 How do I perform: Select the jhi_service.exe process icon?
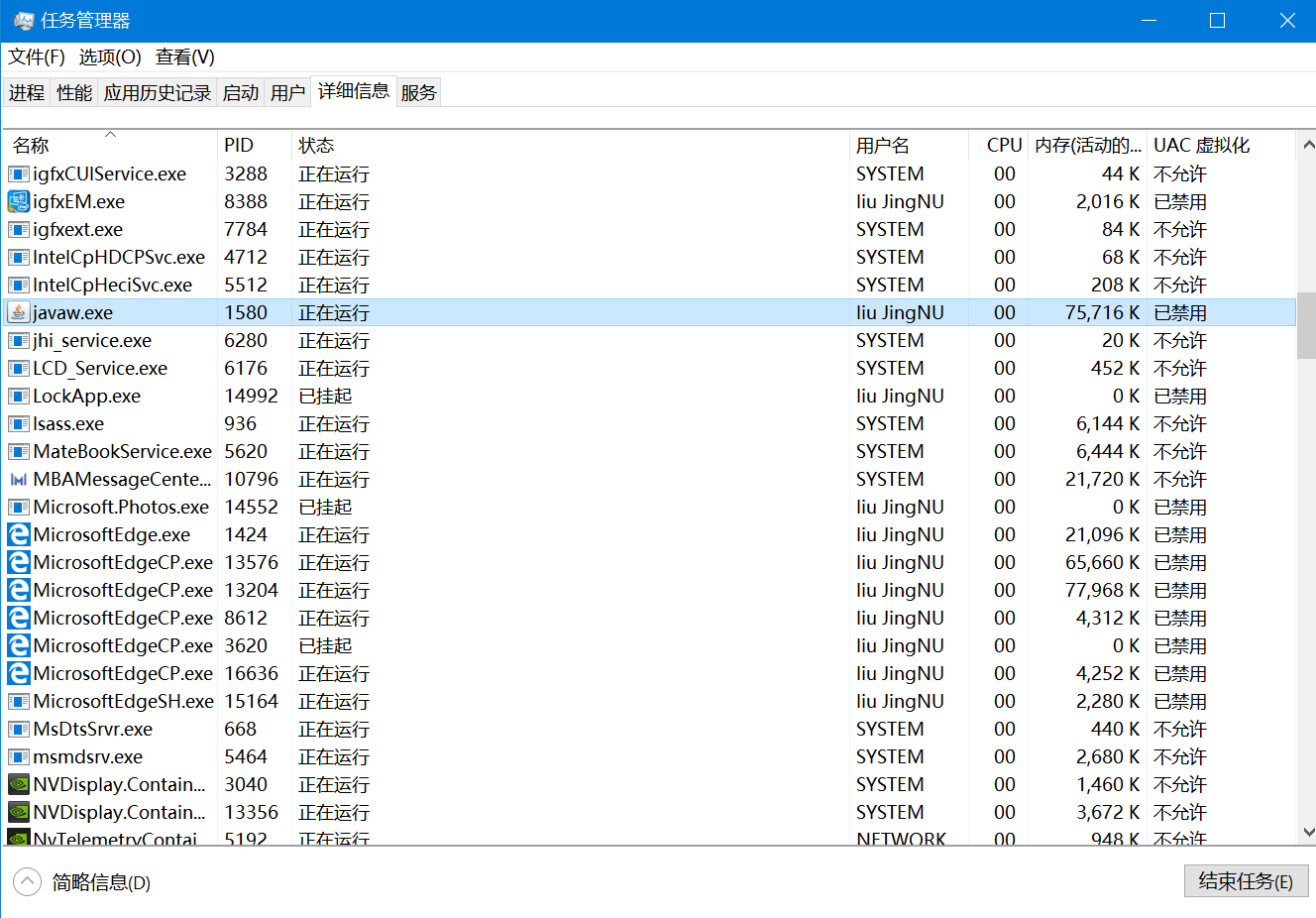click(x=18, y=341)
